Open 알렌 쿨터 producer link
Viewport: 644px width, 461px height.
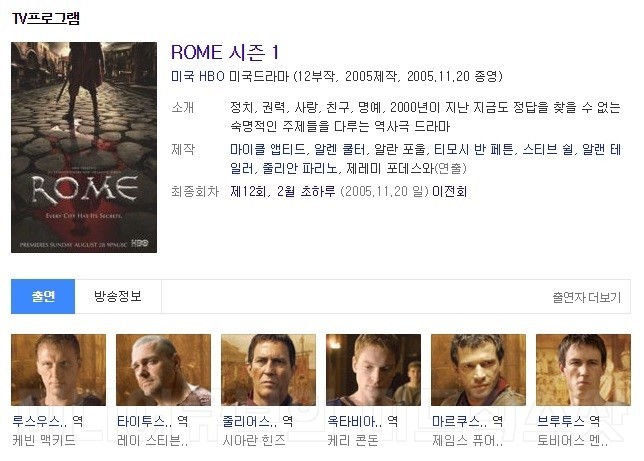(x=339, y=150)
